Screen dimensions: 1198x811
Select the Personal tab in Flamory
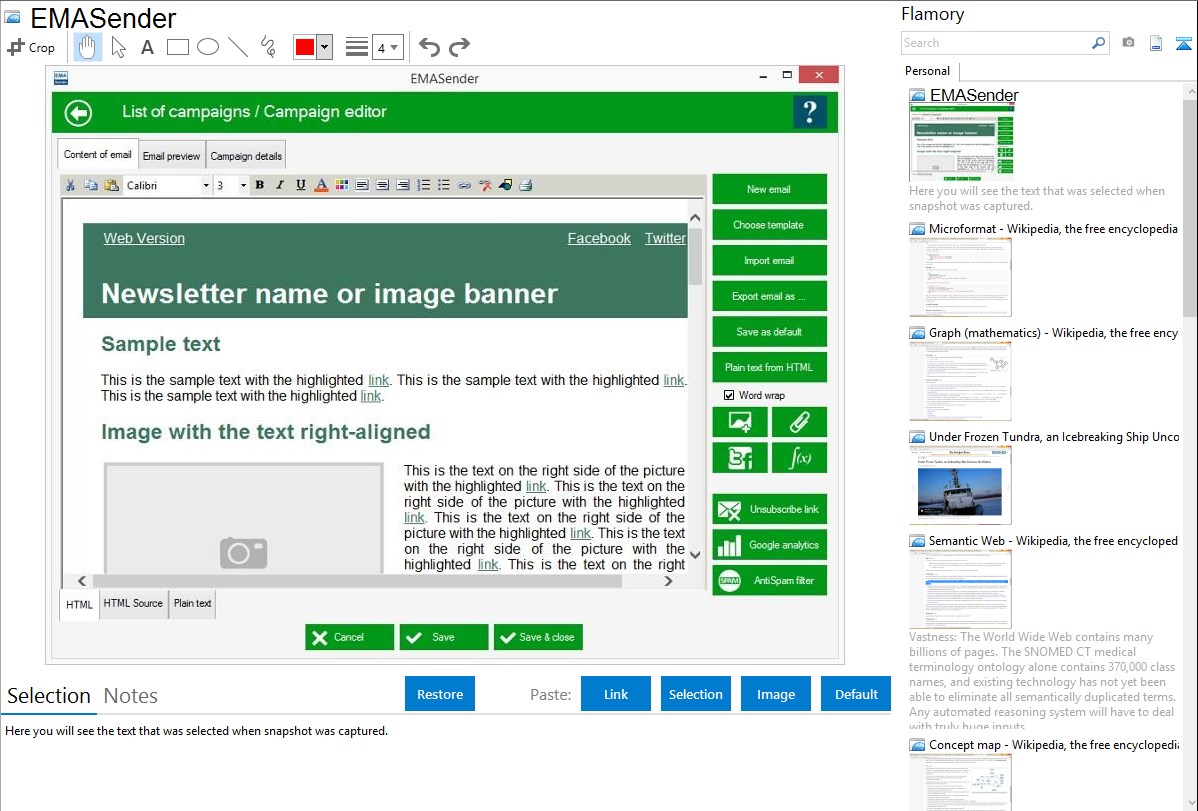point(928,71)
